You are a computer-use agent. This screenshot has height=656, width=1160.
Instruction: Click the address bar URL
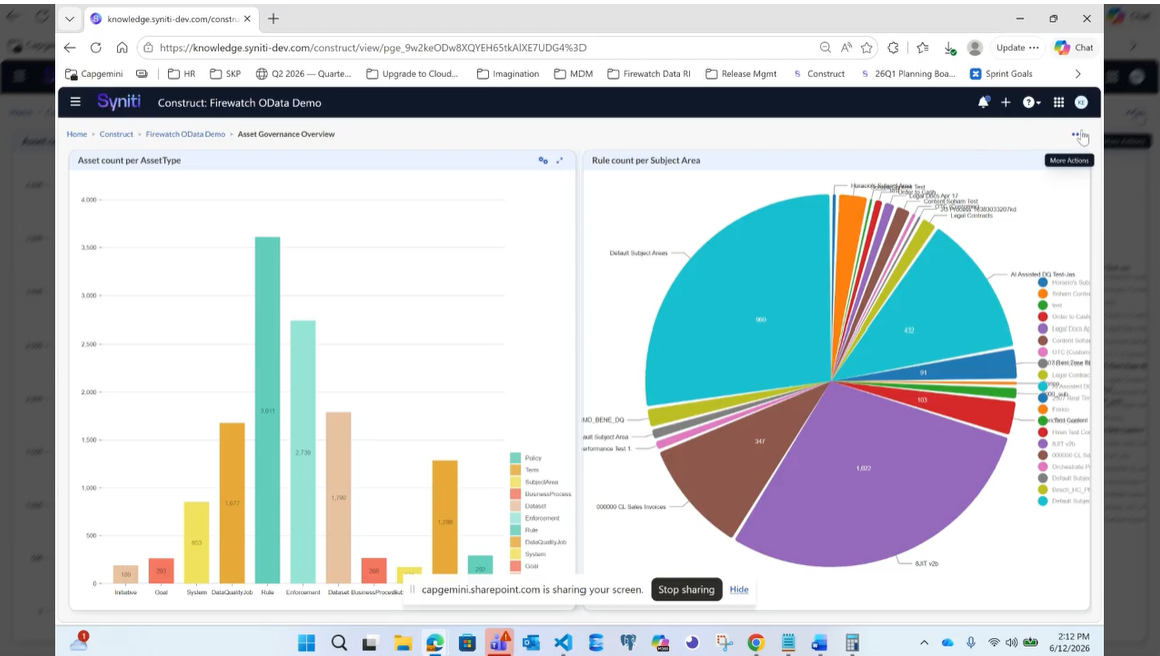click(x=373, y=47)
